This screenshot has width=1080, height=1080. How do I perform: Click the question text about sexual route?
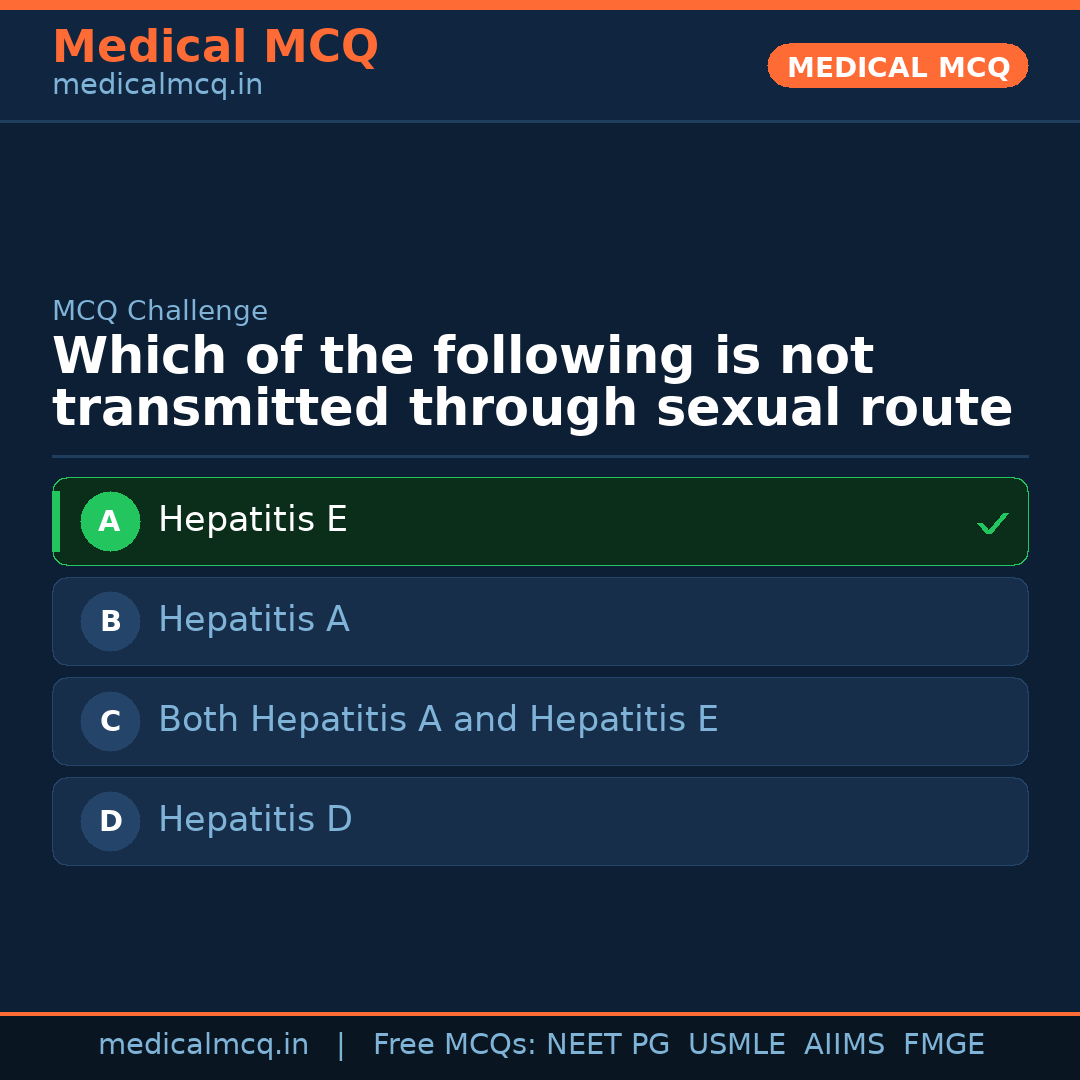[x=532, y=383]
